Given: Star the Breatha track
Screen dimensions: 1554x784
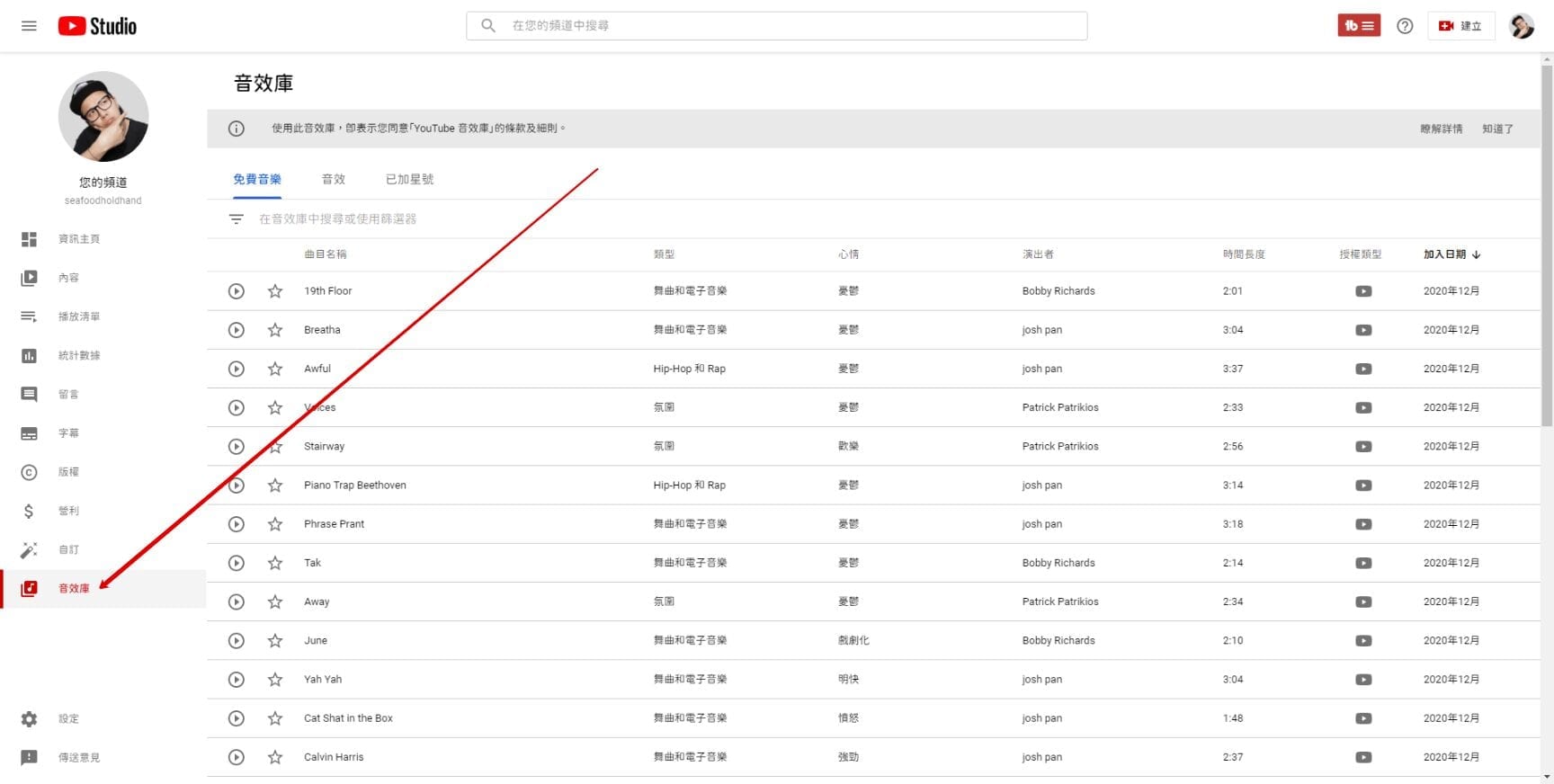Looking at the screenshot, I should tap(275, 330).
